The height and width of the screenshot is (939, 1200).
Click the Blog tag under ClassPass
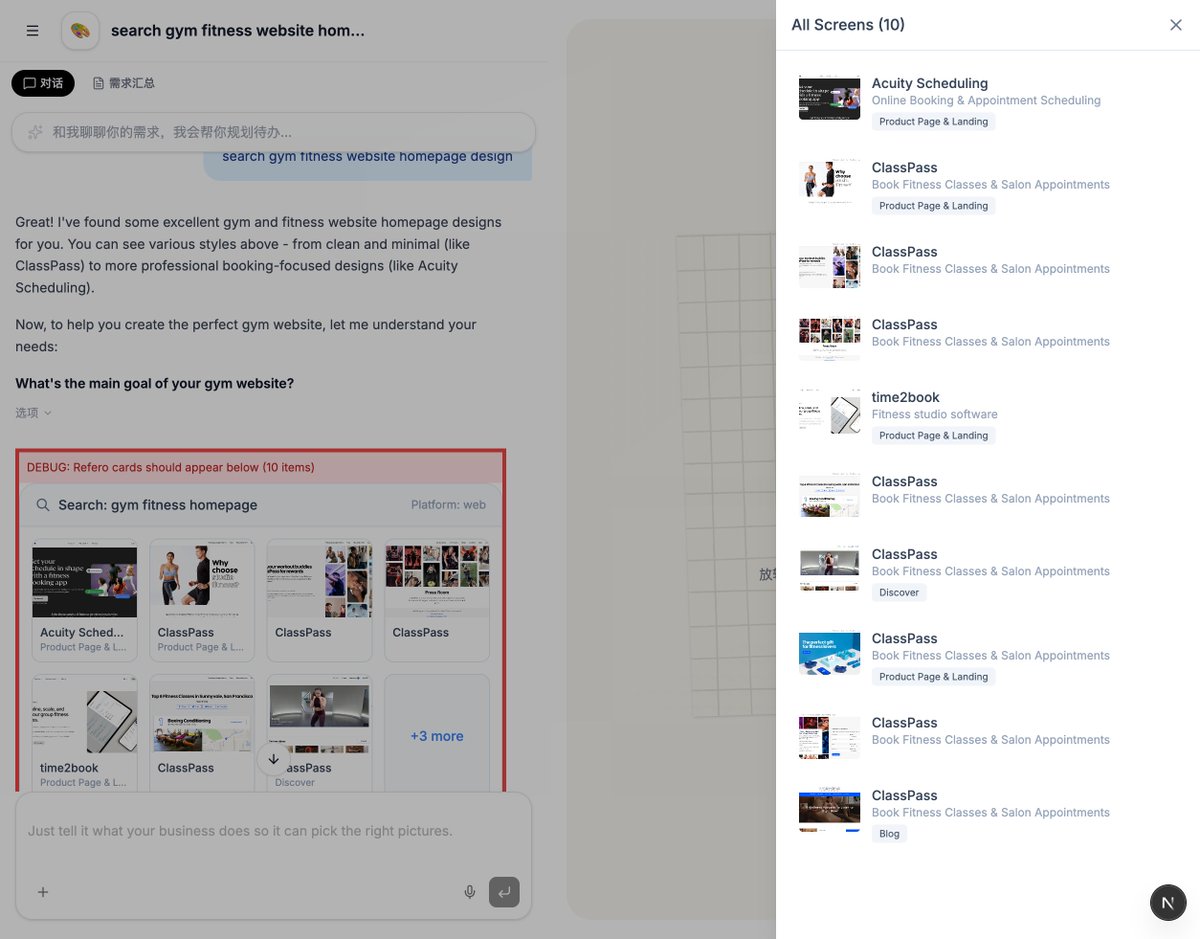point(889,833)
